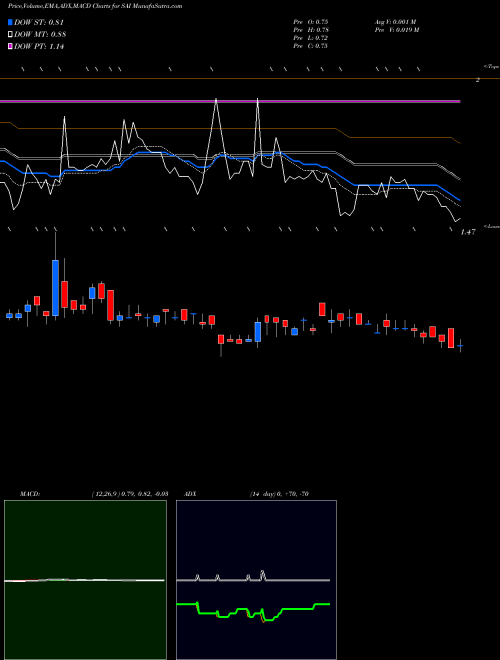500x660 pixels.
Task: Click the ADX indicator chart panel
Action: point(256,580)
